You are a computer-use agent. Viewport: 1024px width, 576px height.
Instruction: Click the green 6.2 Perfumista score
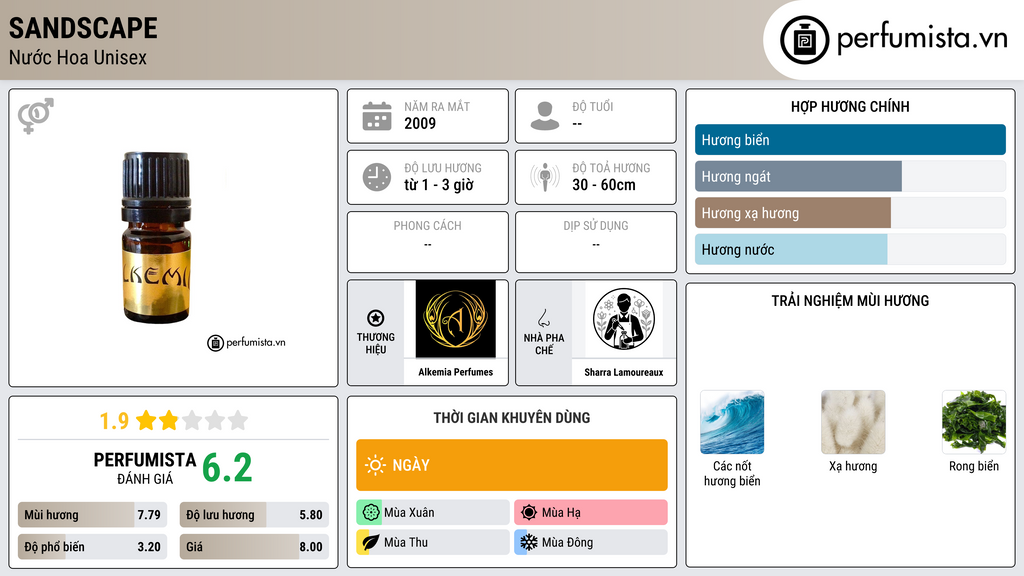pos(227,468)
